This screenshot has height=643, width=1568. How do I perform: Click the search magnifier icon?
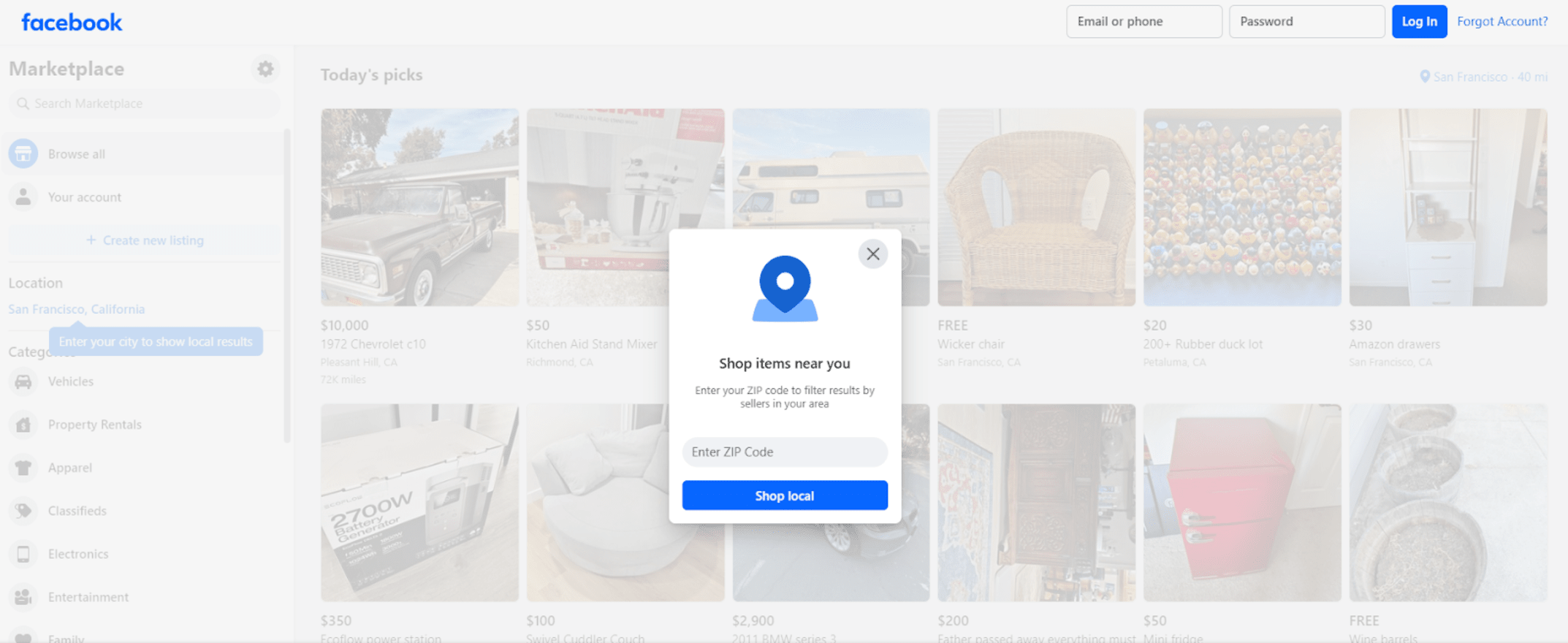pyautogui.click(x=23, y=104)
